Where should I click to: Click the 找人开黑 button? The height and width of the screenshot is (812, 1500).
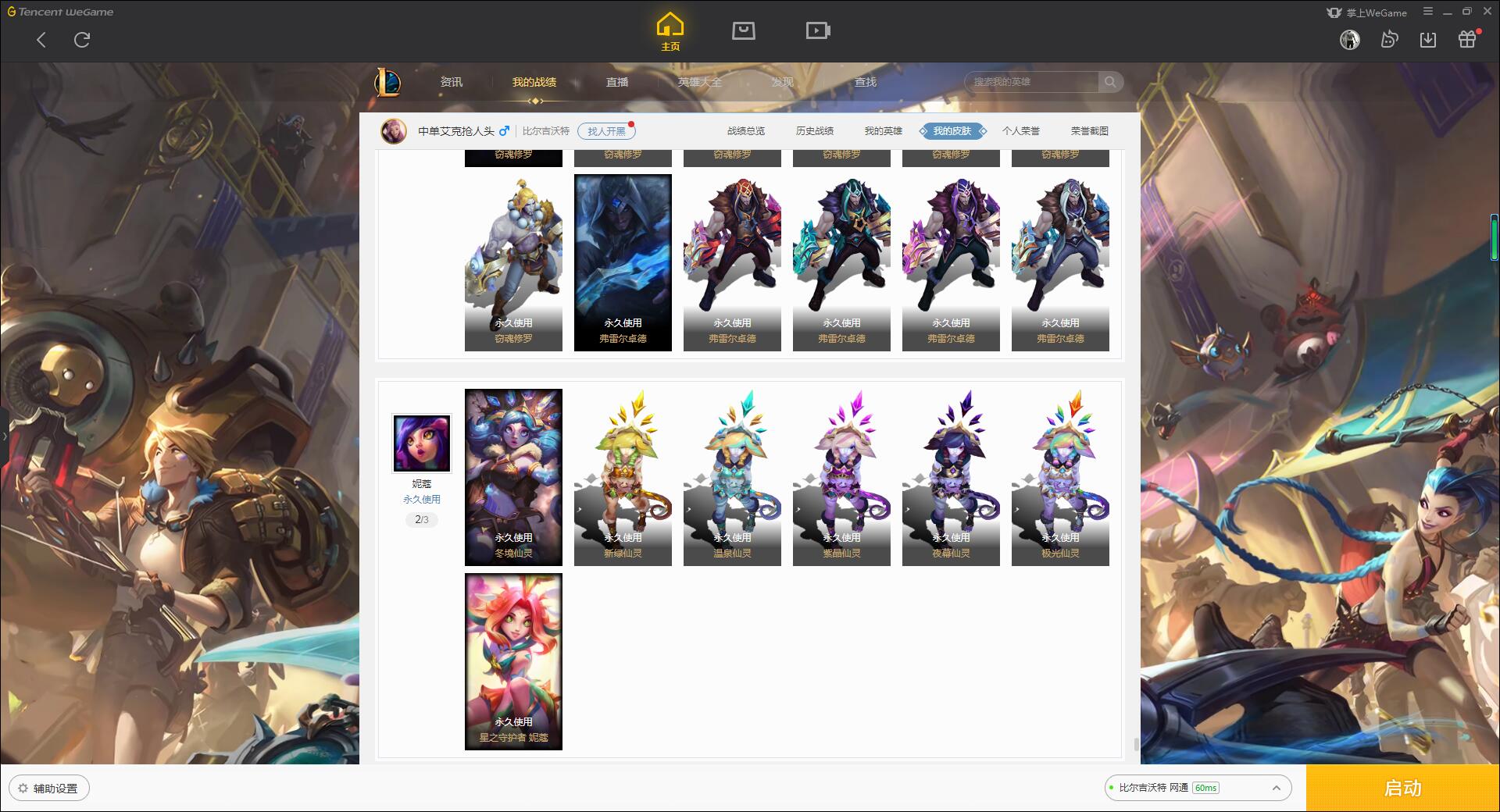[606, 131]
